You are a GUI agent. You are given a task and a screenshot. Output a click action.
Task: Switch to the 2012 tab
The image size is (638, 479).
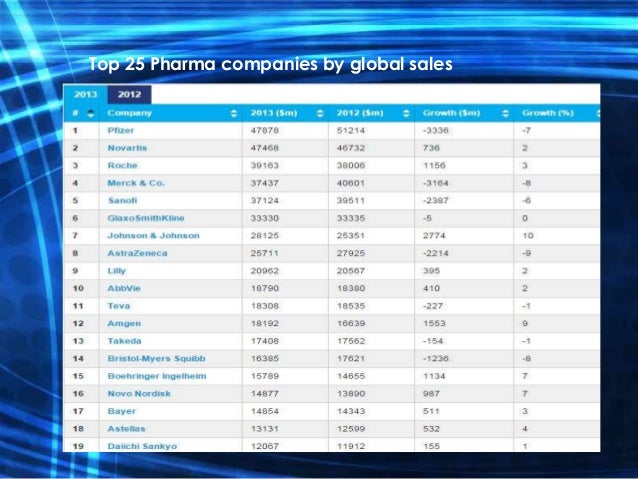point(129,94)
